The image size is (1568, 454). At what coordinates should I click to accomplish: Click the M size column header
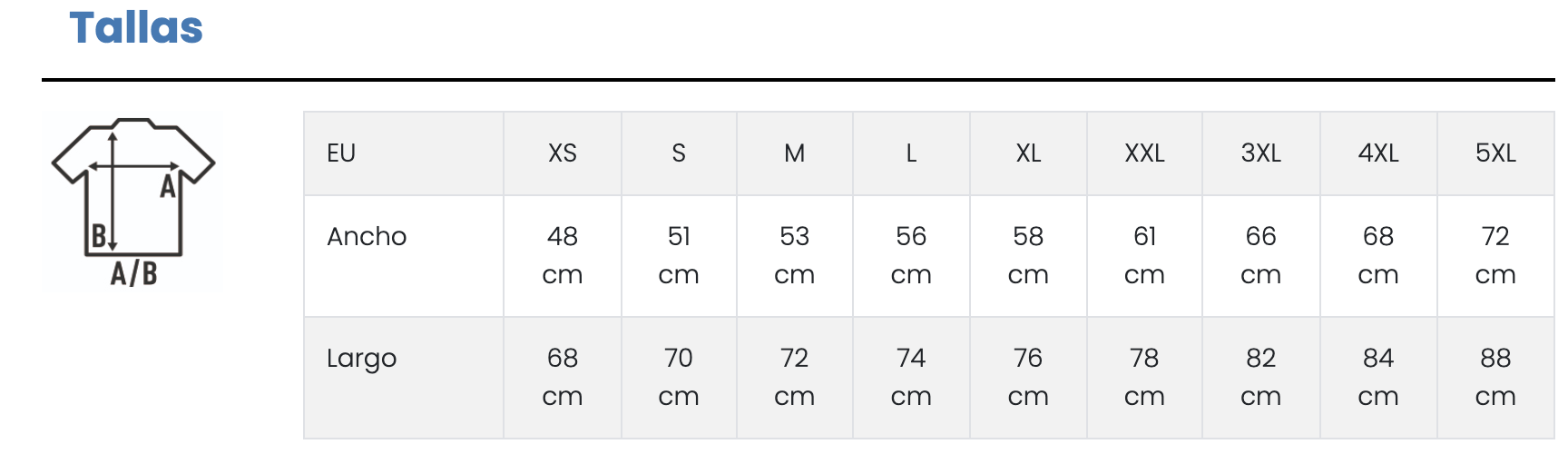tap(794, 153)
